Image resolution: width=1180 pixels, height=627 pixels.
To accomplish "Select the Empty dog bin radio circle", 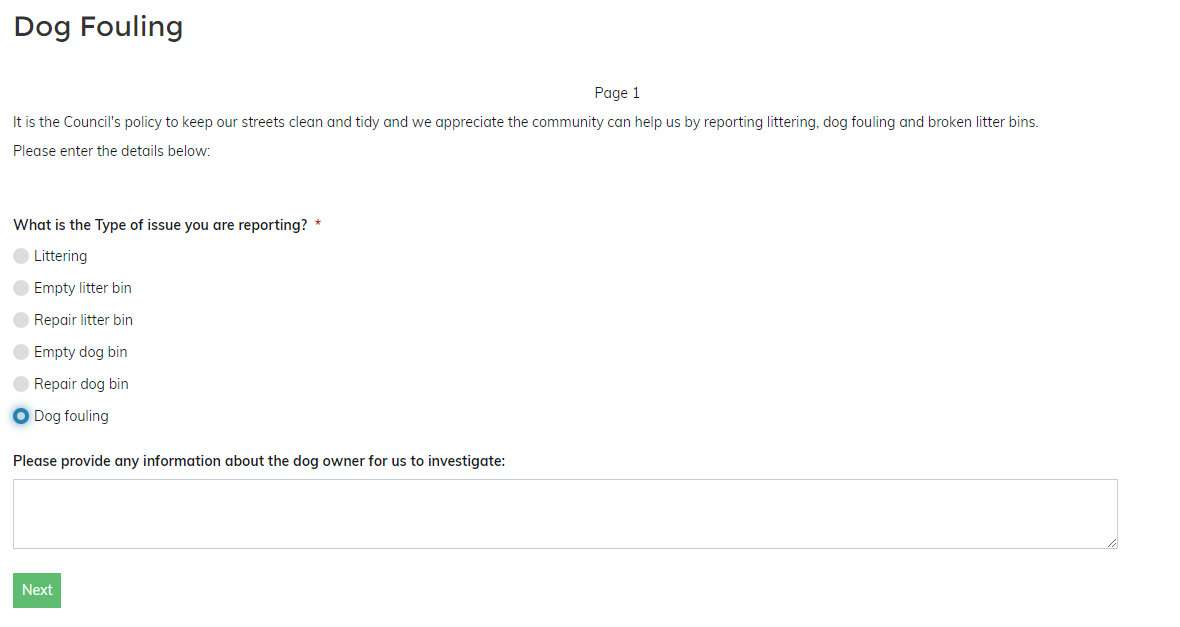I will (x=21, y=352).
